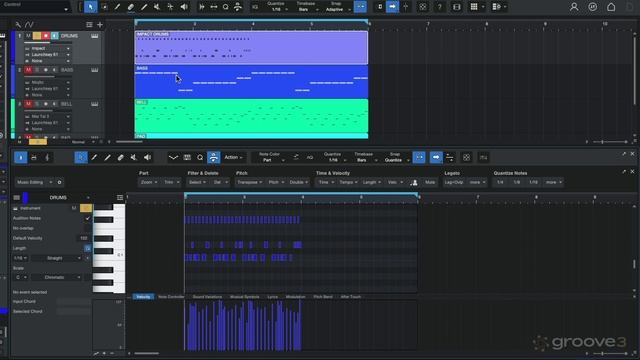Open the track list icon above the tracks
640x360 pixels.
coord(89,24)
